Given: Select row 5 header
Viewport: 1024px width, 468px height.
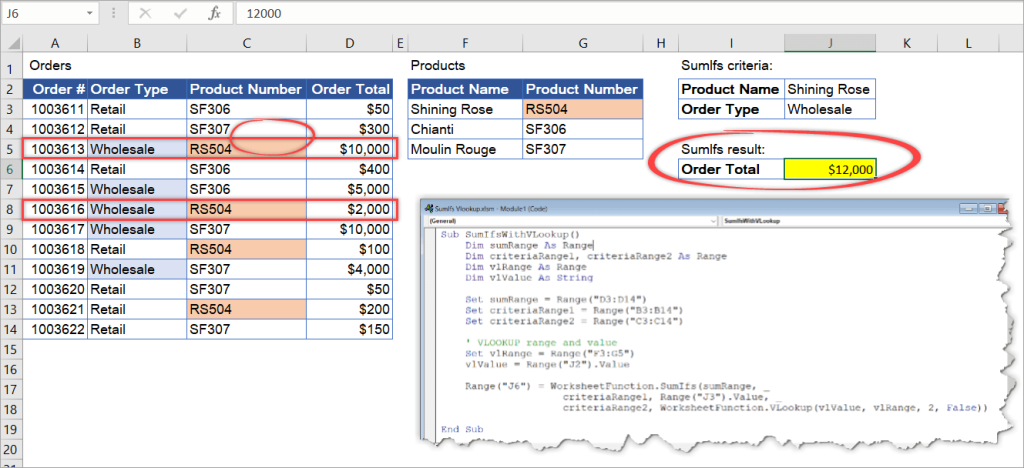Looking at the screenshot, I should (x=11, y=149).
